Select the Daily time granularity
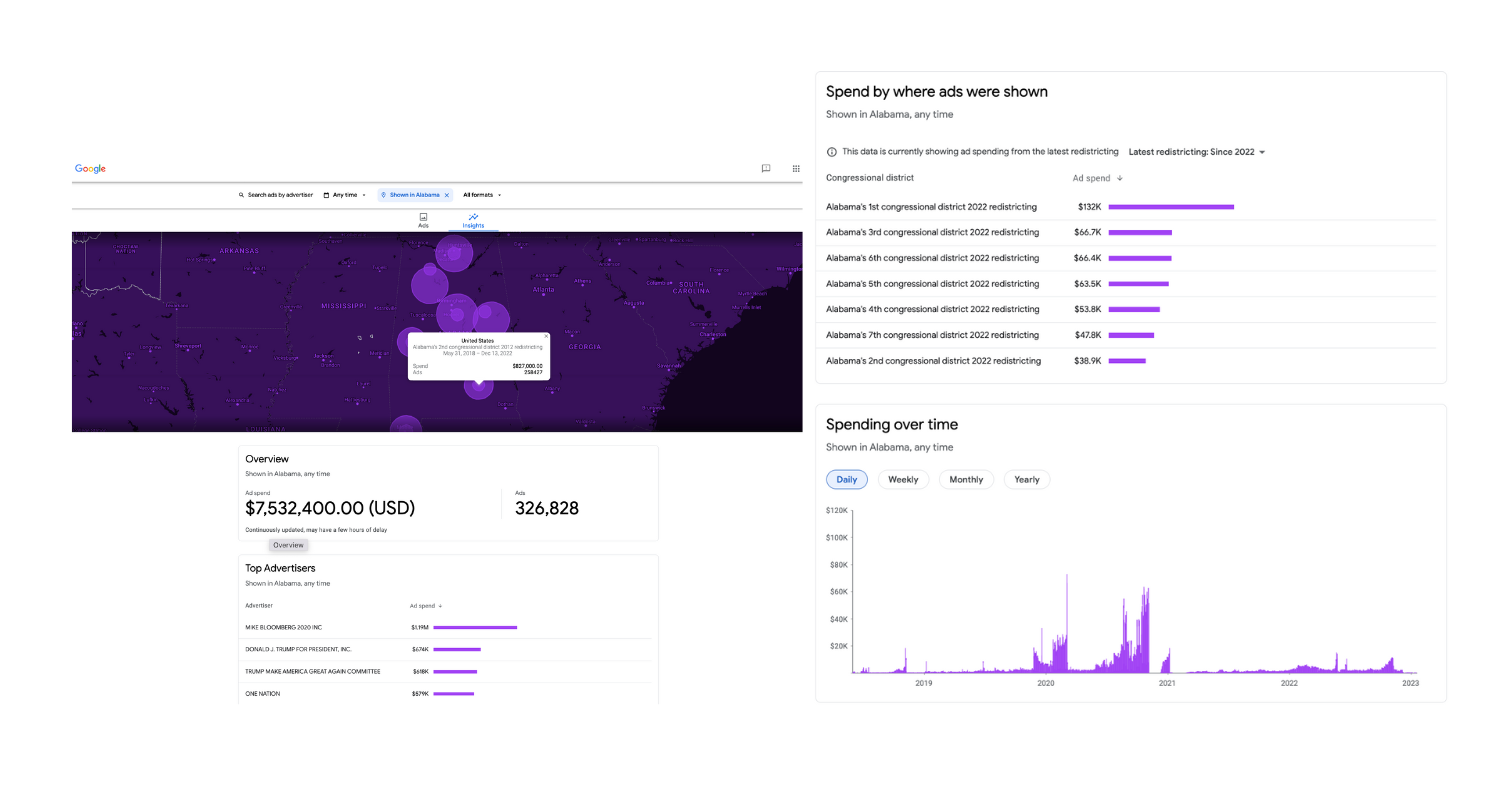Image resolution: width=1500 pixels, height=800 pixels. tap(847, 480)
